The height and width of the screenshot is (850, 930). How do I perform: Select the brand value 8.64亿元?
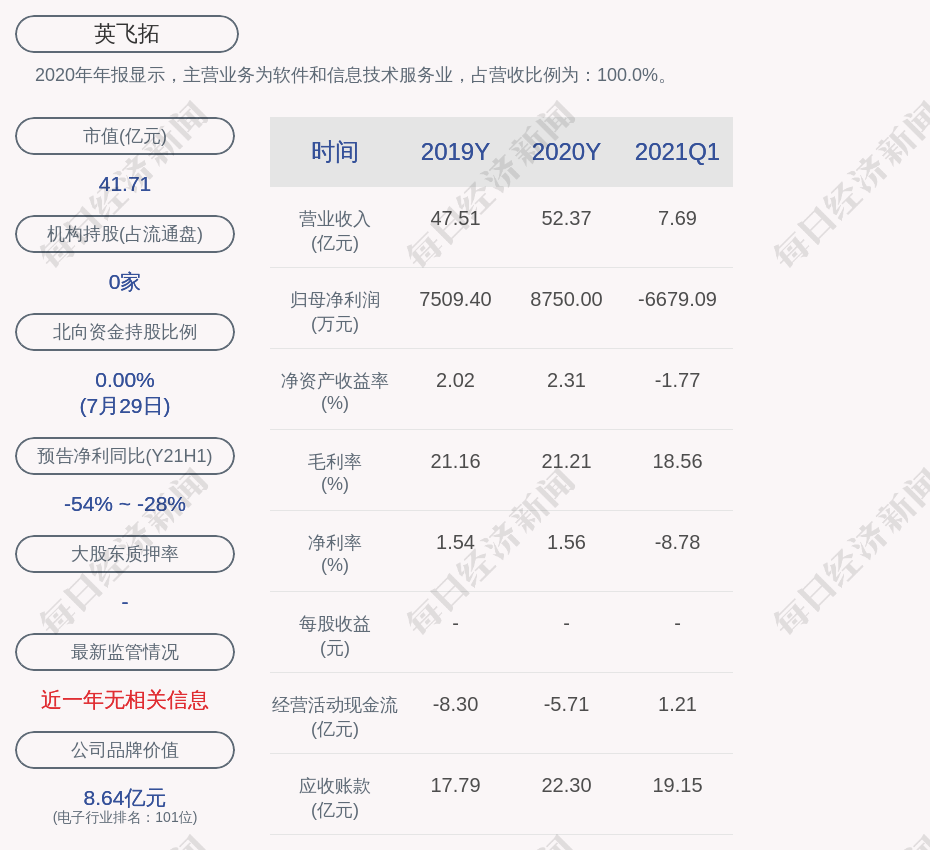click(x=125, y=798)
